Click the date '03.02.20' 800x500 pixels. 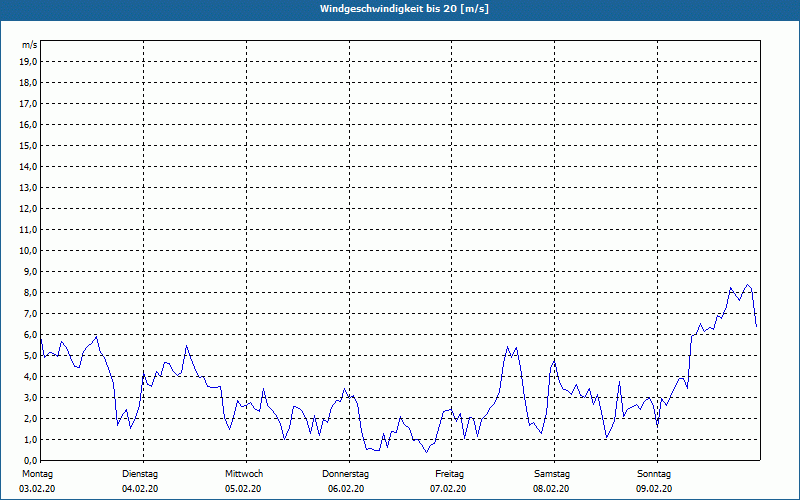tap(37, 489)
